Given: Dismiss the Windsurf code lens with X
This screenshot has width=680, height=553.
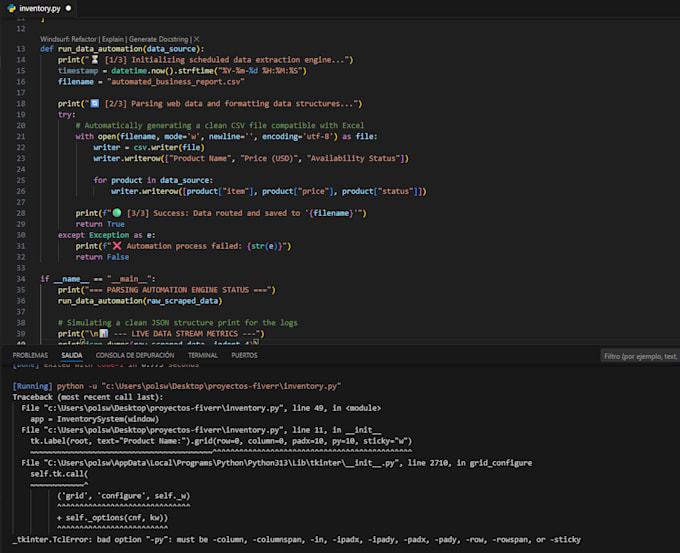Looking at the screenshot, I should (x=196, y=39).
